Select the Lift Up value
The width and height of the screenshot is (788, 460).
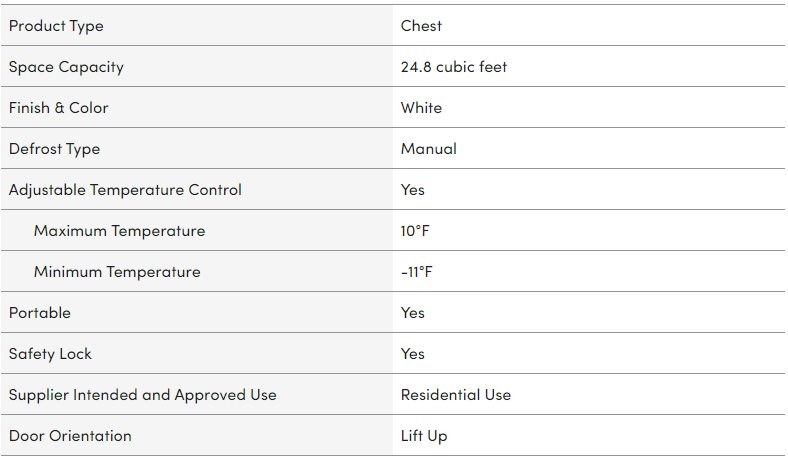click(x=424, y=436)
